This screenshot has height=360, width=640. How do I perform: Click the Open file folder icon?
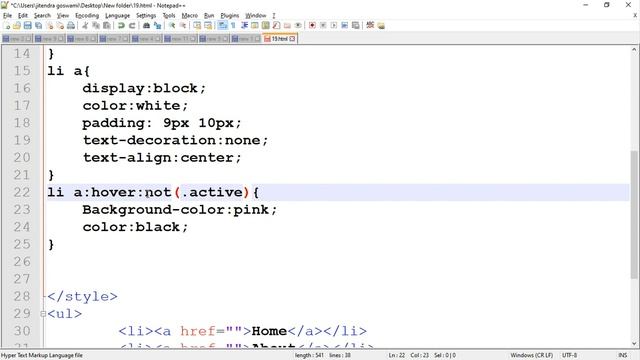(x=17, y=26)
